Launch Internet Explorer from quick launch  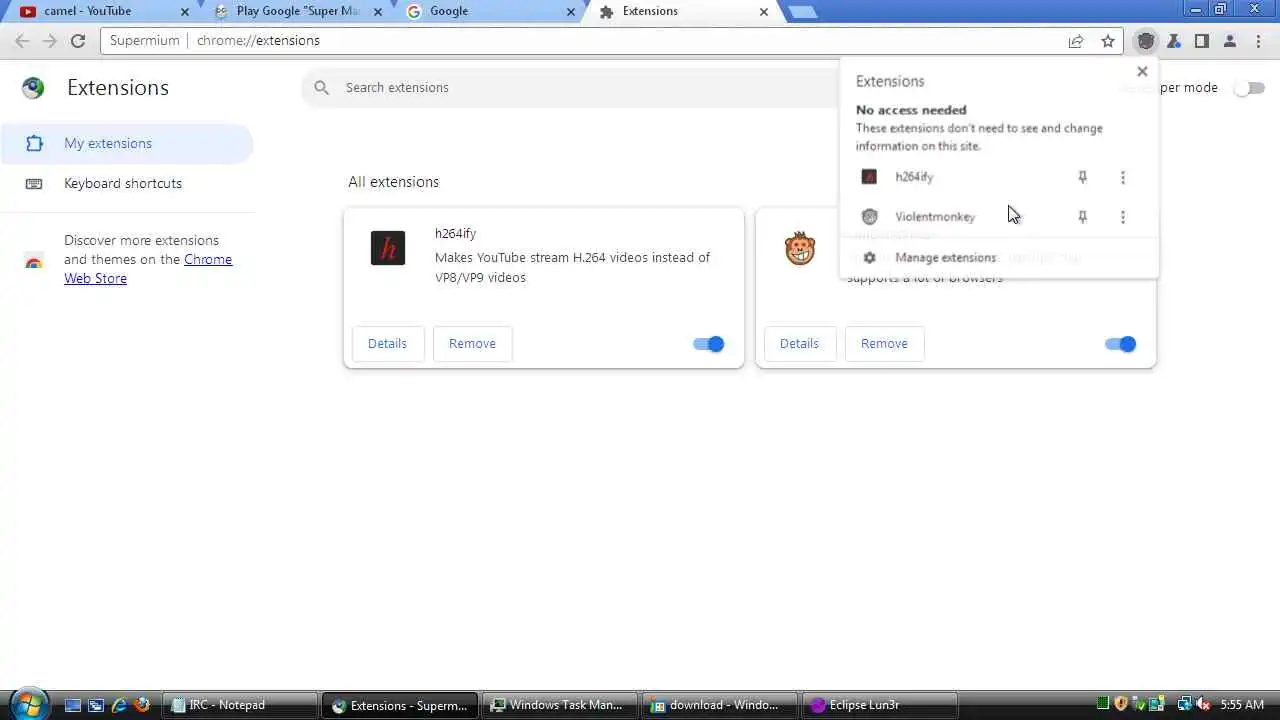(118, 705)
